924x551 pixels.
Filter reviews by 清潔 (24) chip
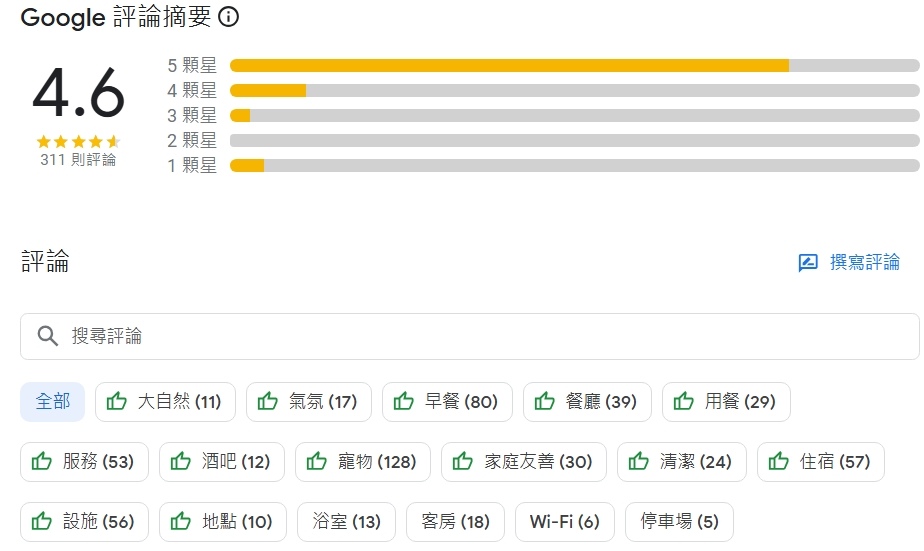pos(681,462)
